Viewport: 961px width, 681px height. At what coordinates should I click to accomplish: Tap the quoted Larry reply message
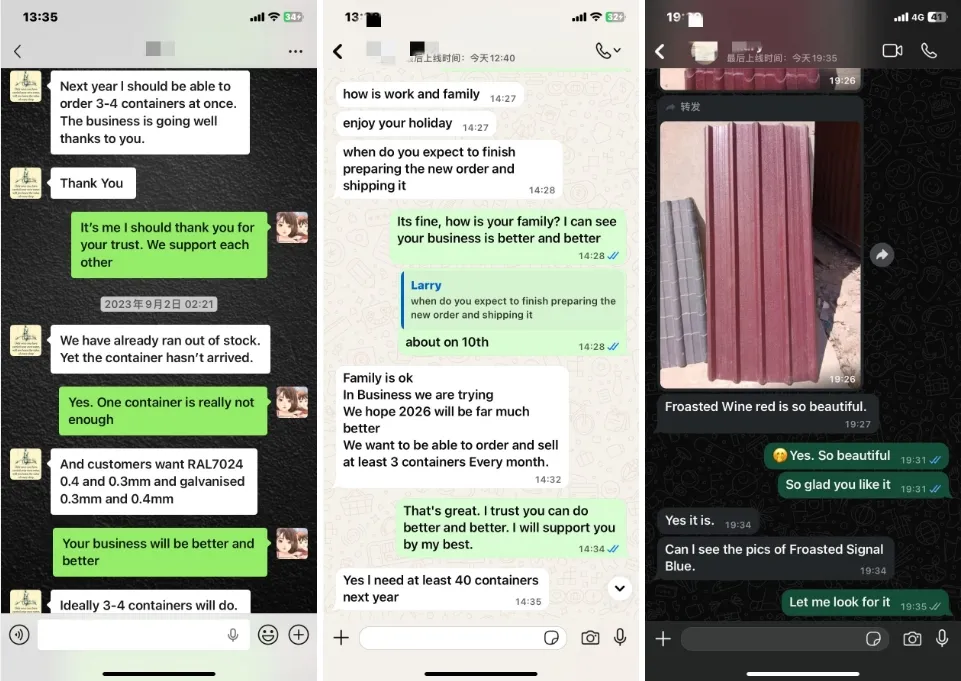click(x=513, y=300)
